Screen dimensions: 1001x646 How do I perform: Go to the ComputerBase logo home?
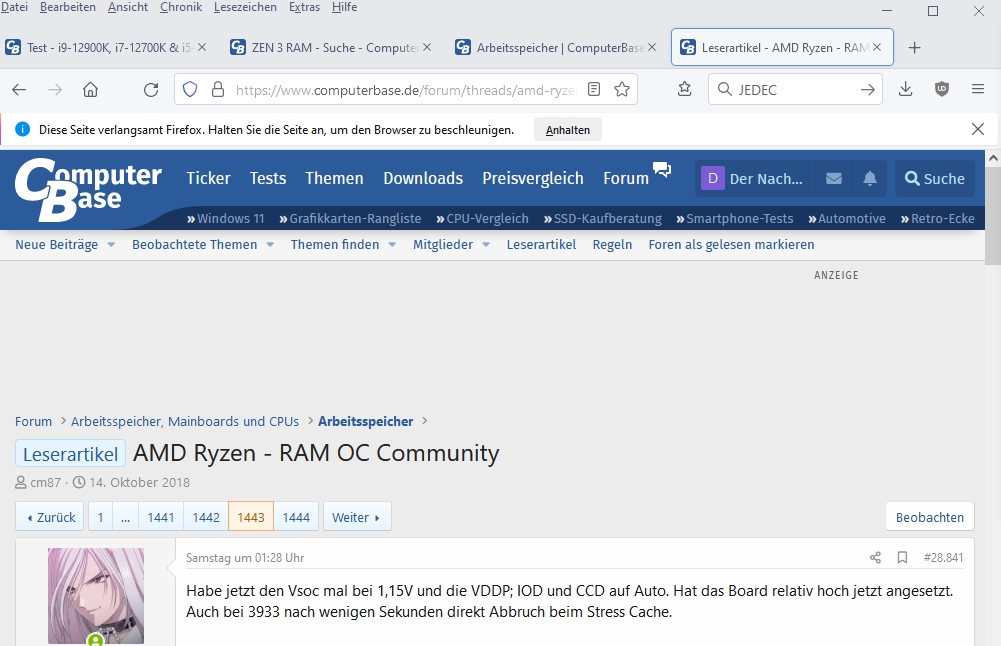(x=87, y=190)
